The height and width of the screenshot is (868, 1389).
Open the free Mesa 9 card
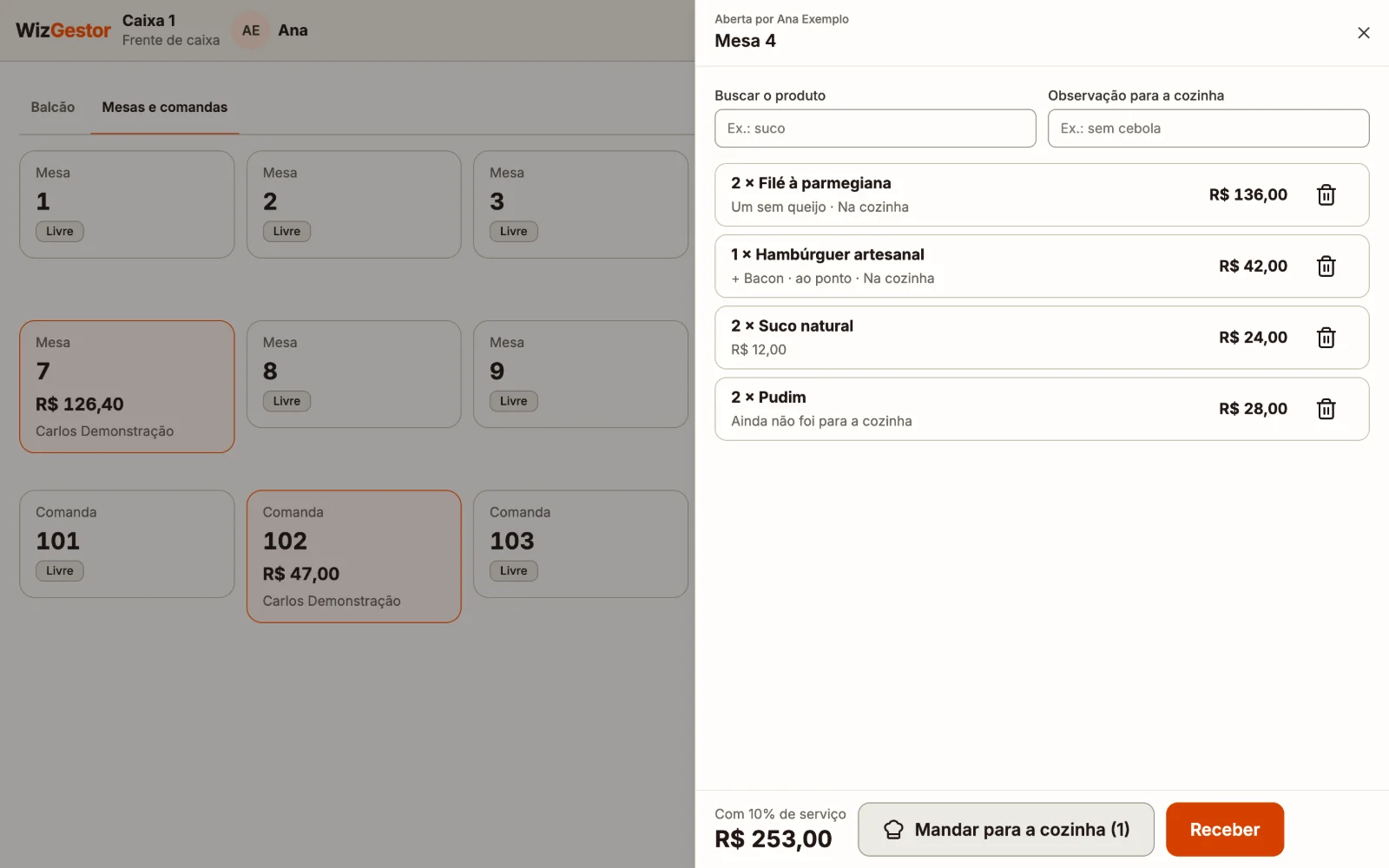pyautogui.click(x=581, y=374)
